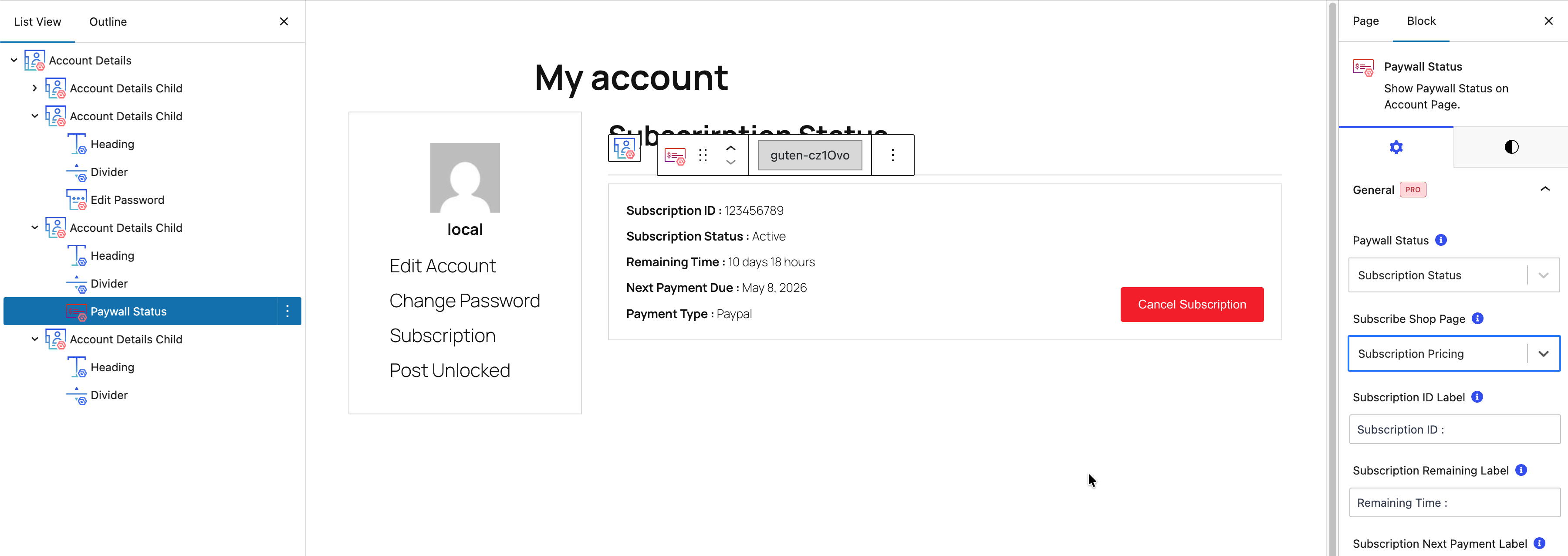
Task: Open the Paywall Status dropdown
Action: click(1453, 275)
